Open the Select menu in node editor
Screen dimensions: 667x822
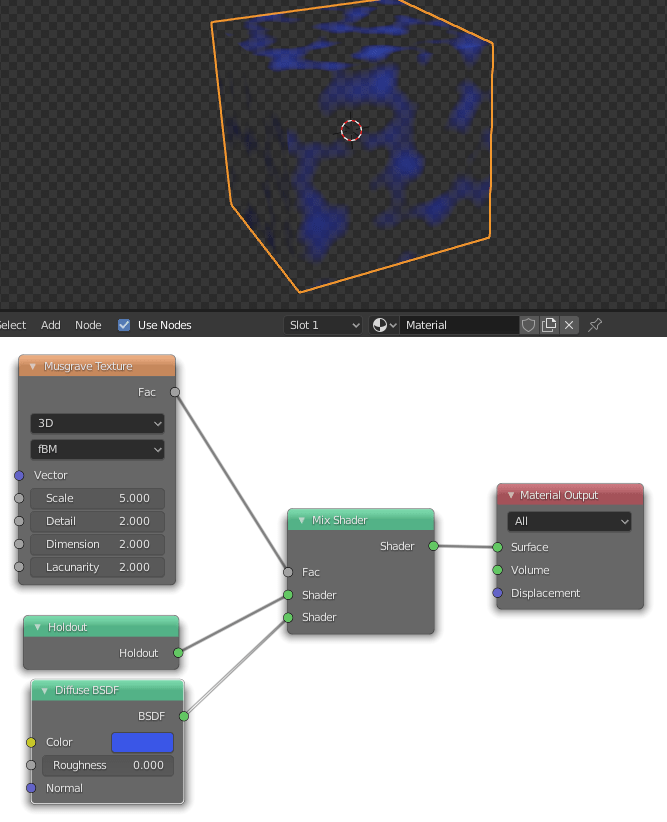tap(13, 325)
